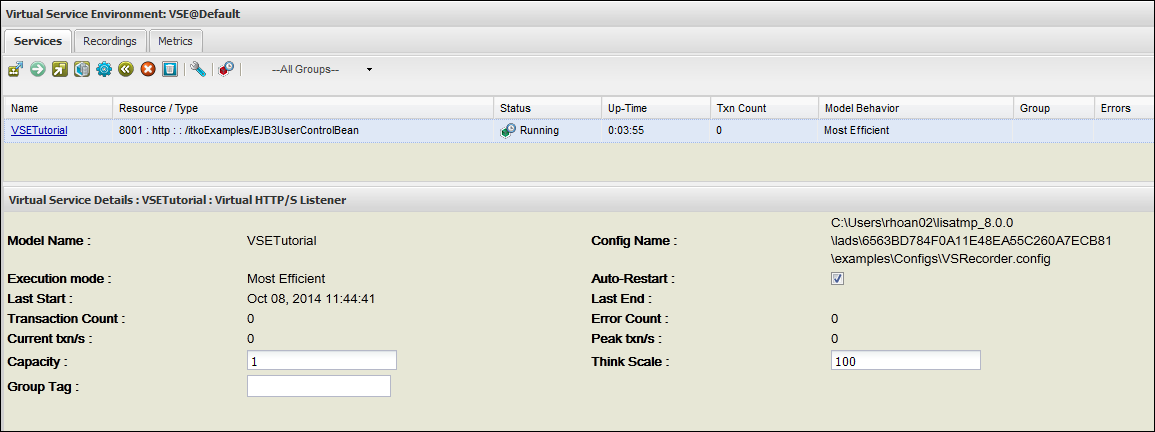The width and height of the screenshot is (1155, 432).
Task: Click the red cube with clock icon
Action: point(226,69)
